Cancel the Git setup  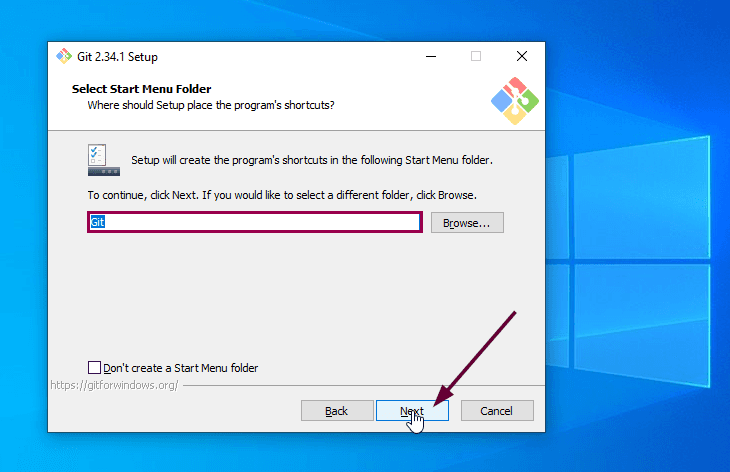click(497, 411)
